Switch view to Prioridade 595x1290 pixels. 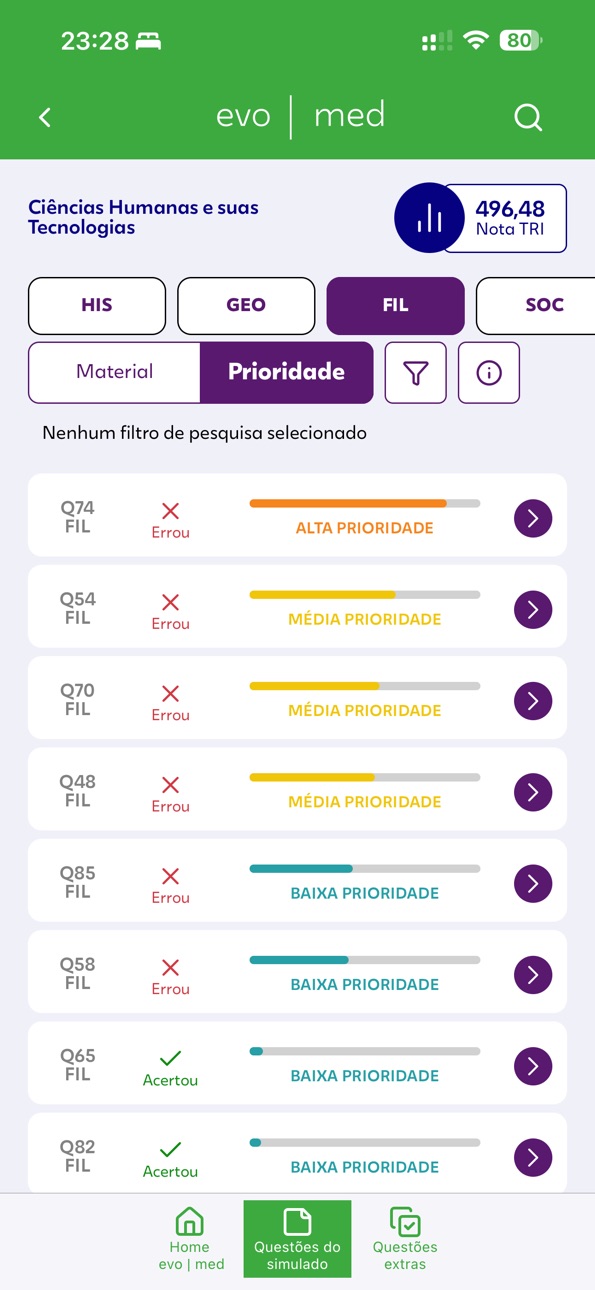click(287, 372)
